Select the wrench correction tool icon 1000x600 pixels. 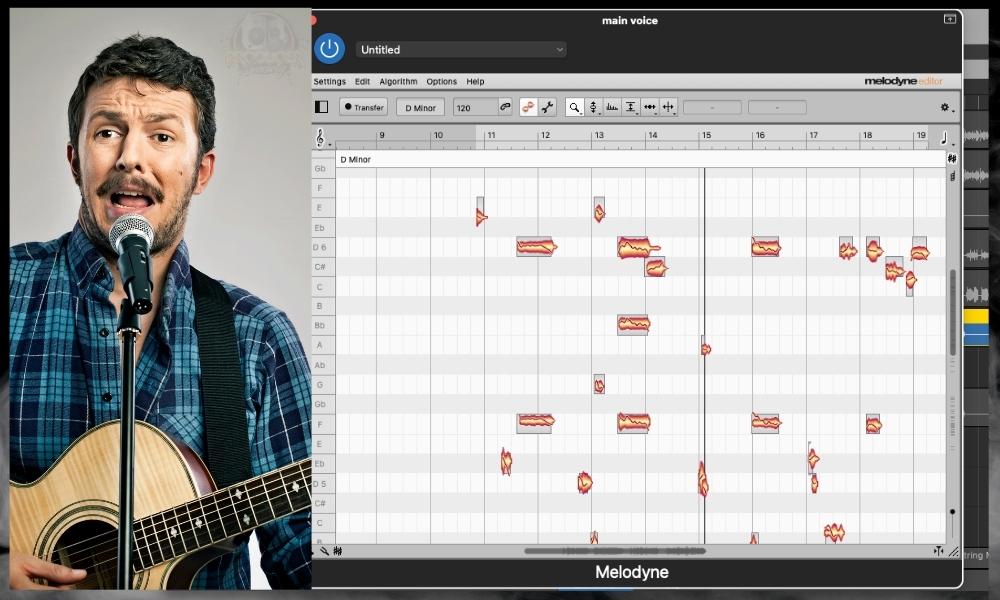pyautogui.click(x=547, y=107)
